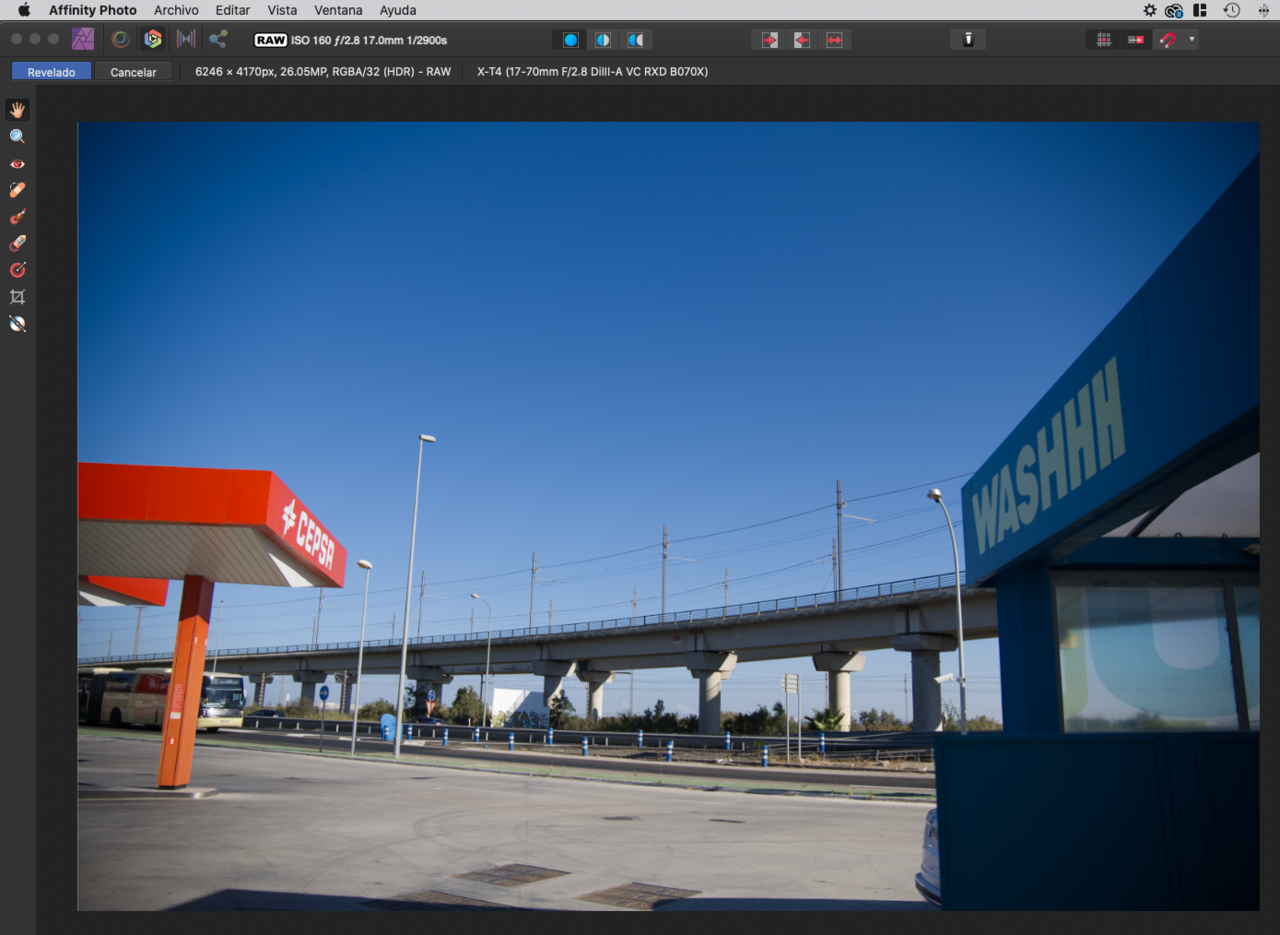Select the Blemish Removal bandage tool
Image resolution: width=1280 pixels, height=935 pixels.
(17, 190)
